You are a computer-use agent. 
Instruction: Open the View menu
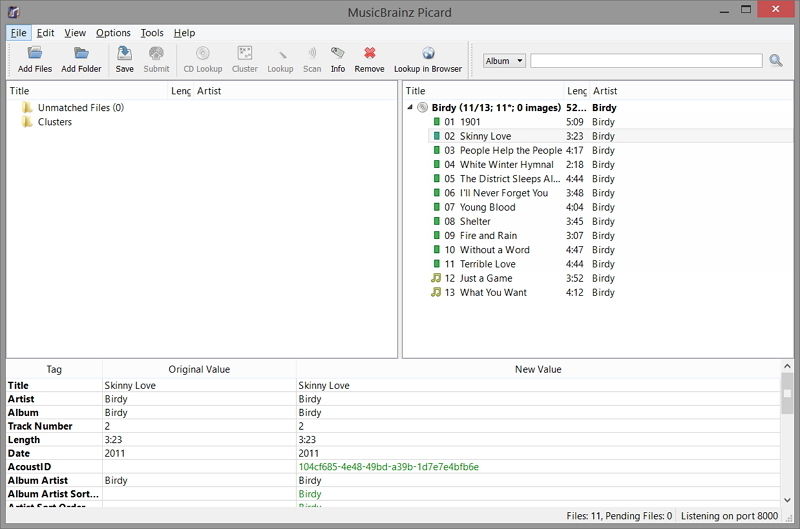[75, 33]
